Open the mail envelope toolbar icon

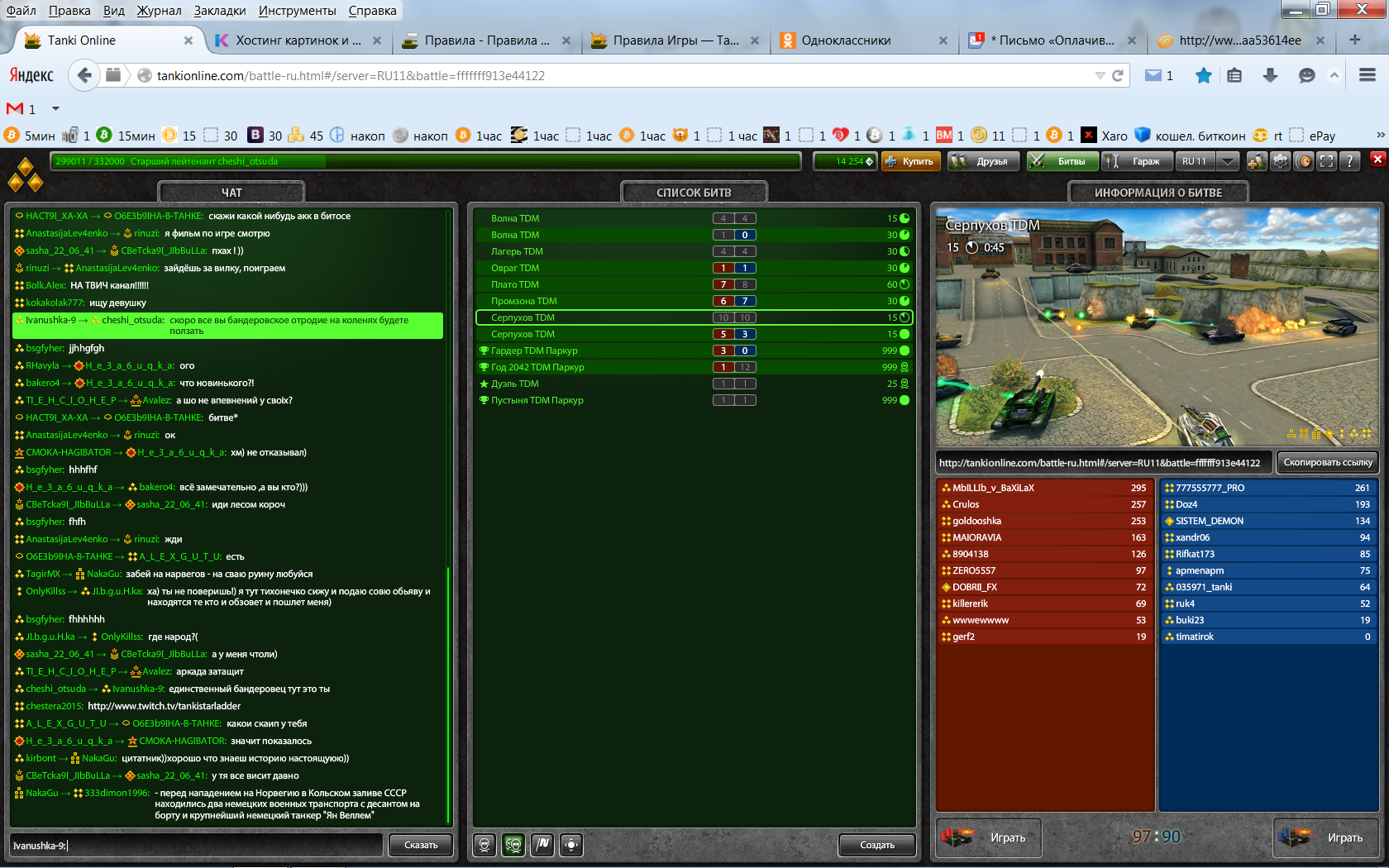pyautogui.click(x=1153, y=75)
